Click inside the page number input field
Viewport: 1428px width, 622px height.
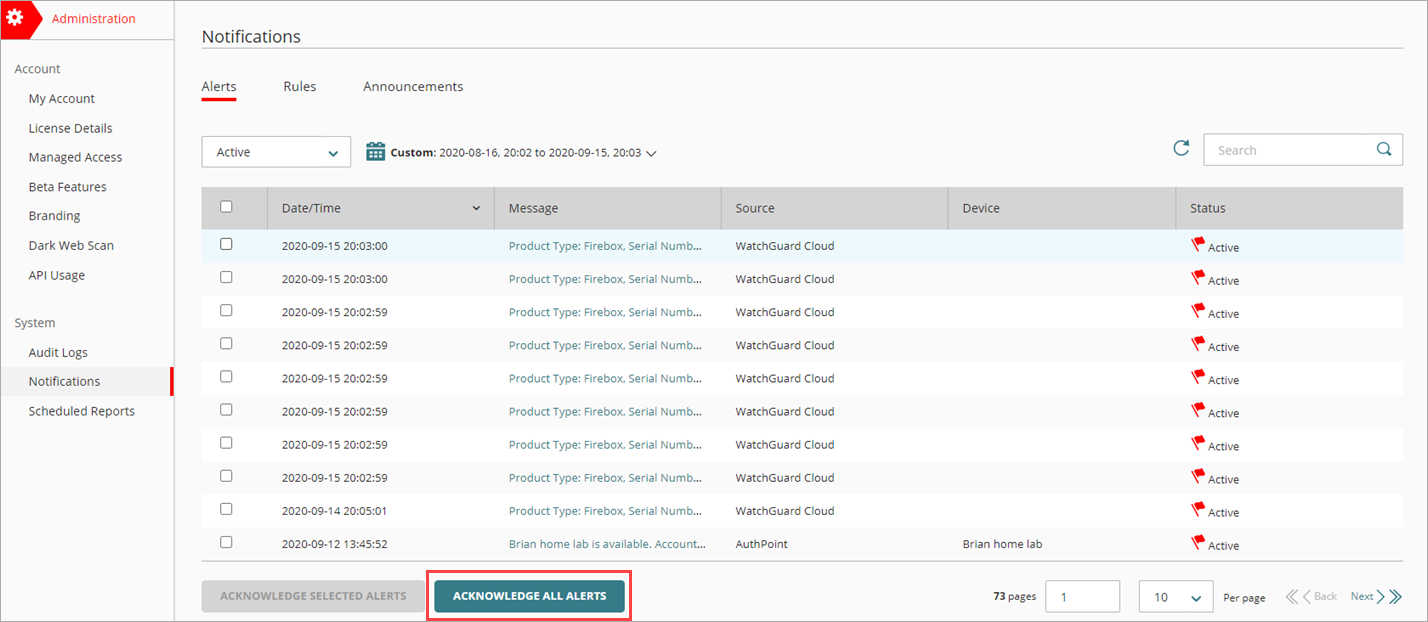tap(1082, 596)
